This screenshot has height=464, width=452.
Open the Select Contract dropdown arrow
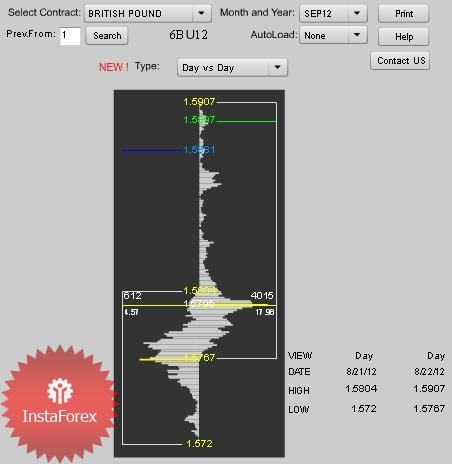pos(201,13)
